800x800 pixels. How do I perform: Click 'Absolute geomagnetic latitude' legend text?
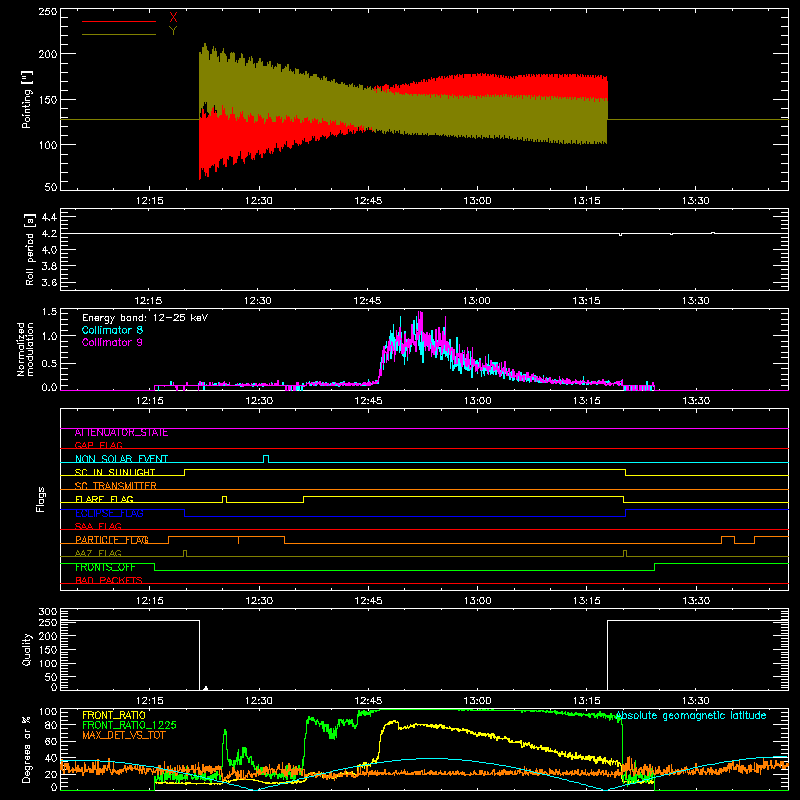(691, 715)
